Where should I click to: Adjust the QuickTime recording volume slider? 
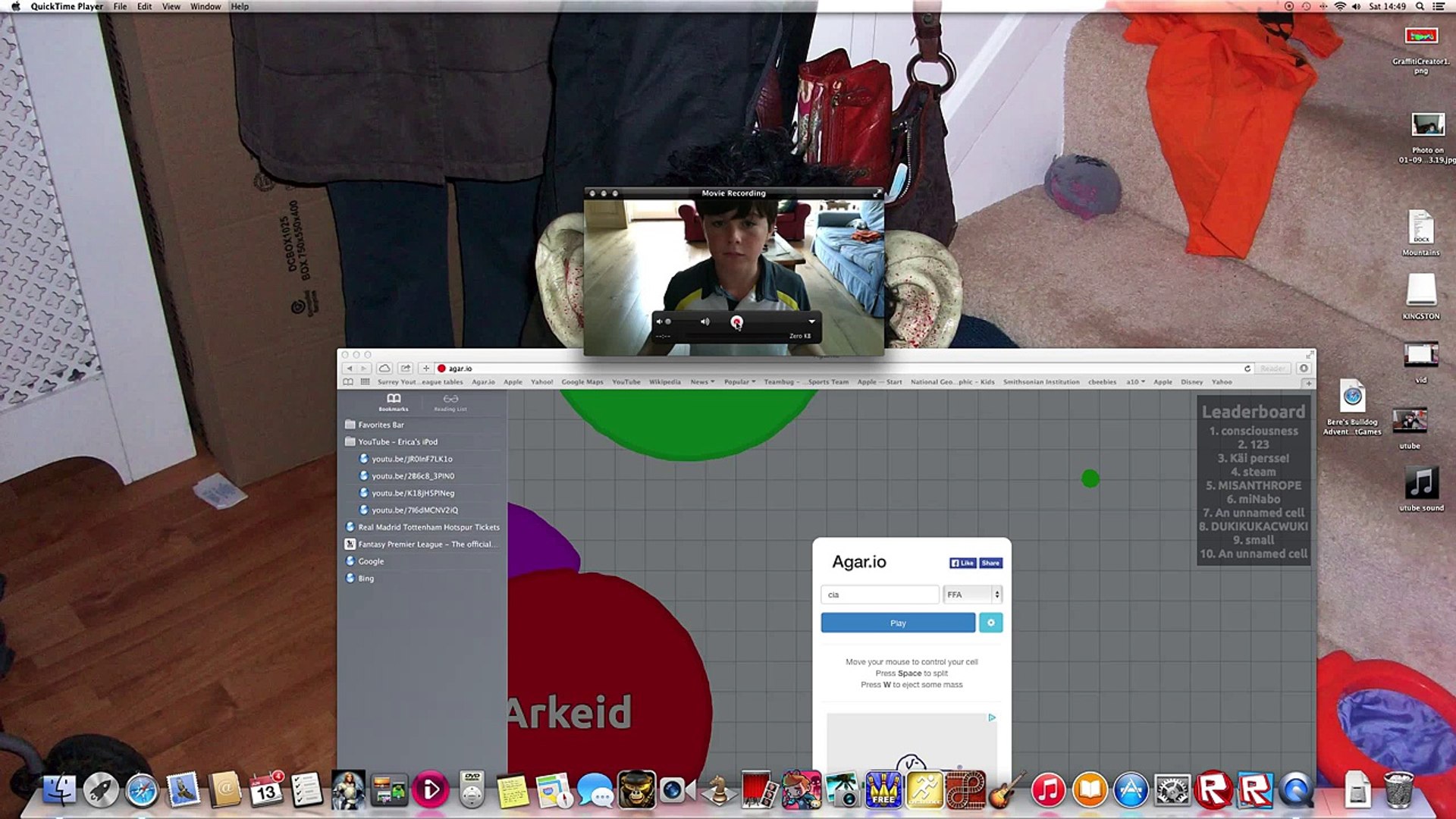tap(684, 322)
